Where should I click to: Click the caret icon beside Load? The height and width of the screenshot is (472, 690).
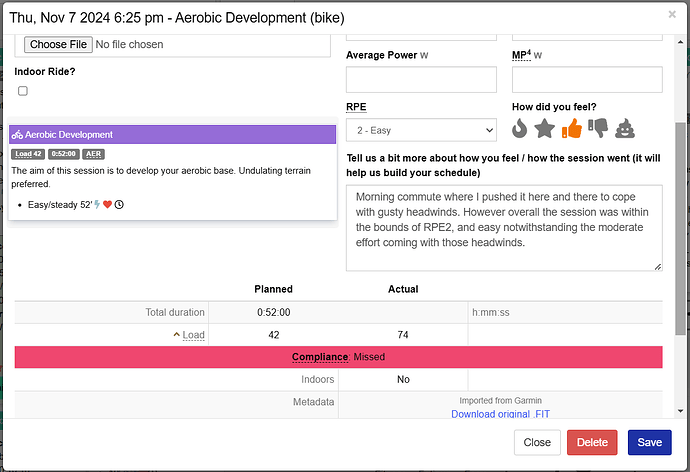click(176, 335)
